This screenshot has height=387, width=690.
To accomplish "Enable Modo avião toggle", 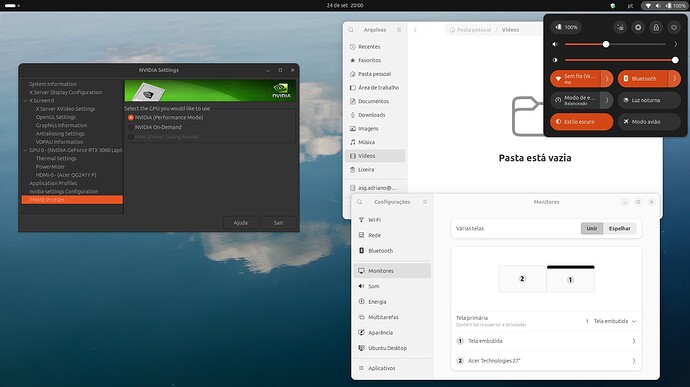I will tap(649, 122).
